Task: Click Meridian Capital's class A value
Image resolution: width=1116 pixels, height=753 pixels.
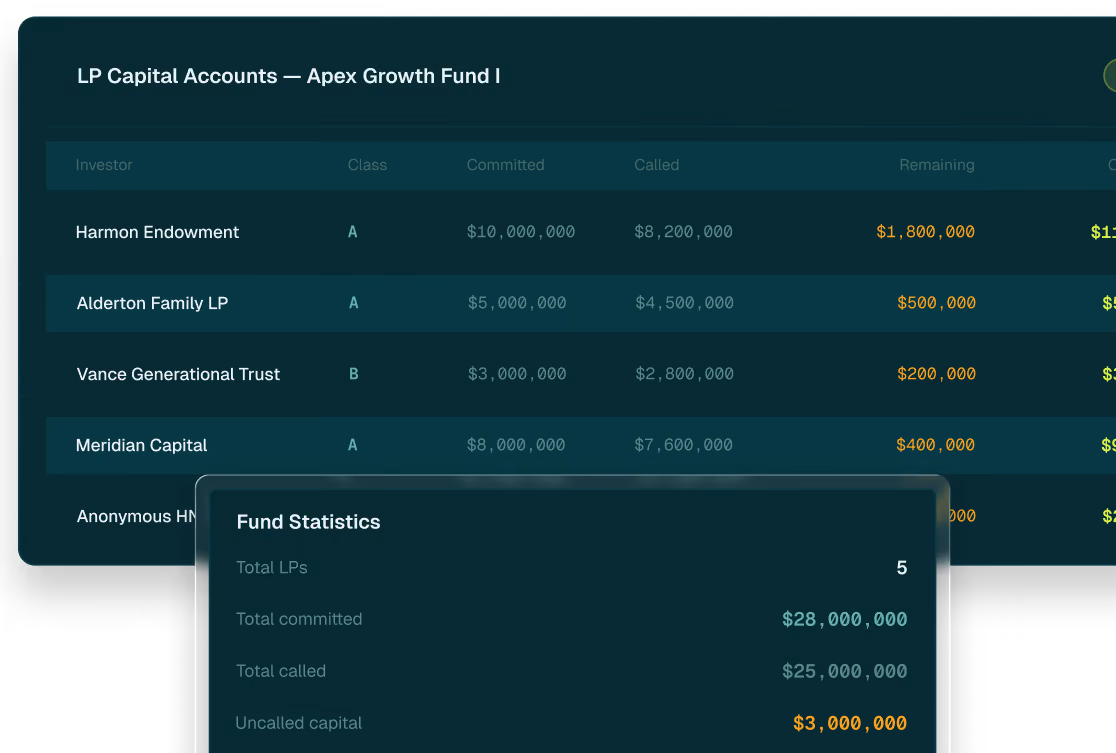Action: point(352,446)
